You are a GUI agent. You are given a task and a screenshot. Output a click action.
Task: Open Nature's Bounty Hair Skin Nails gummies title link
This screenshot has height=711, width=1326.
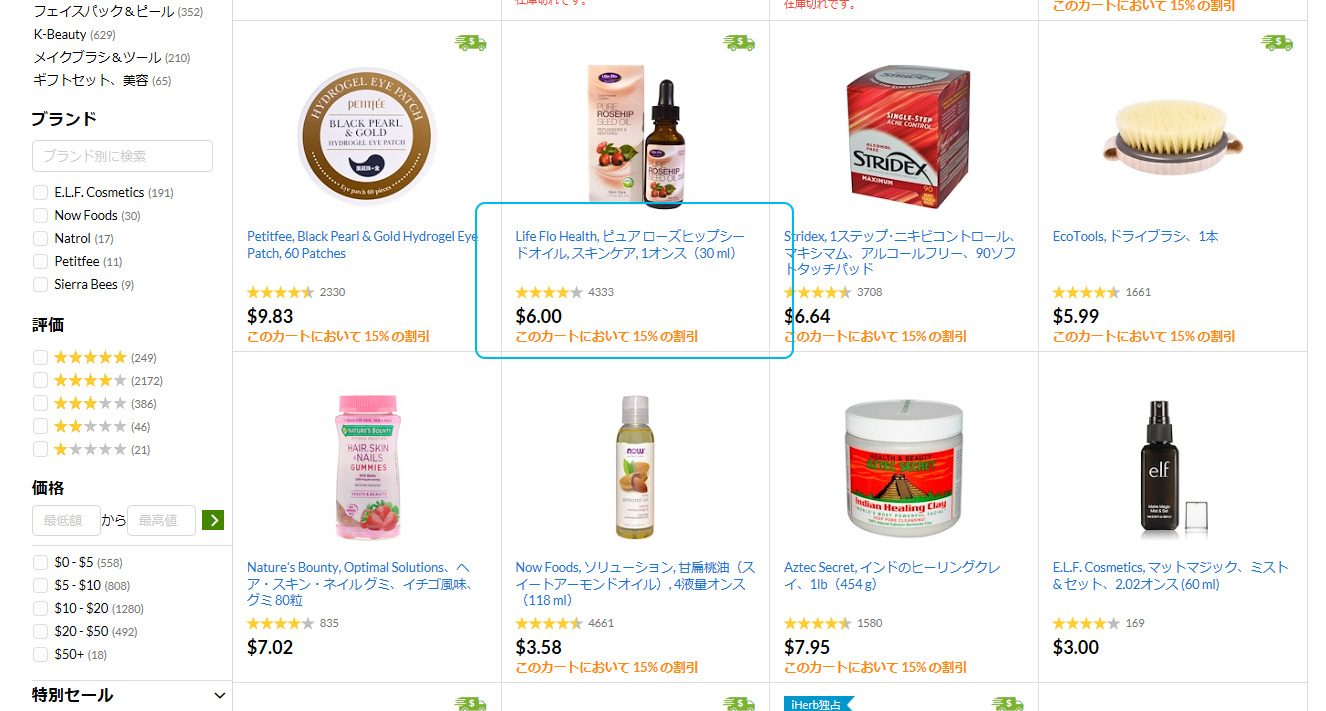(x=360, y=583)
